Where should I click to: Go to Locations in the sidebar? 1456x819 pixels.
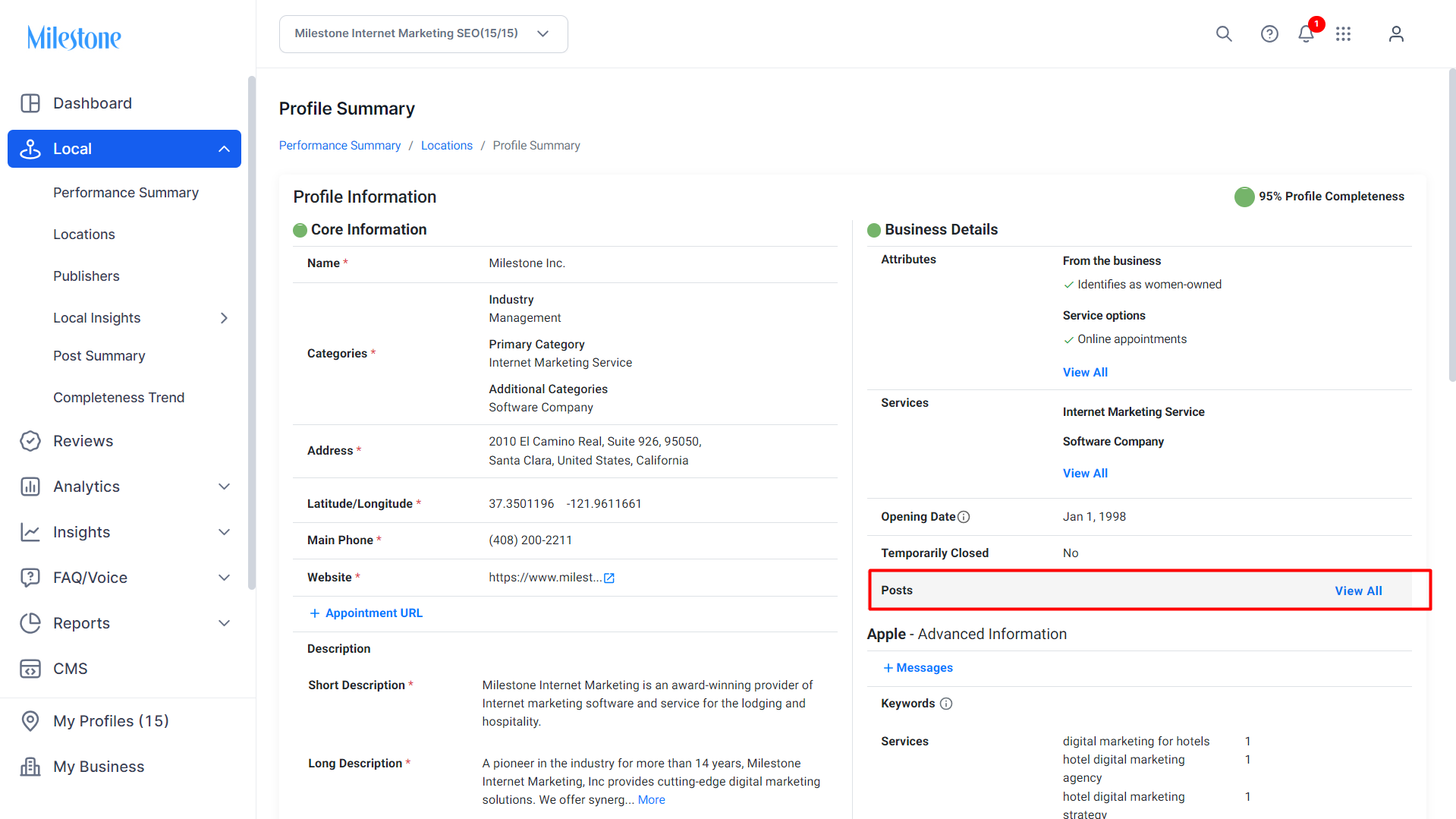coord(84,235)
